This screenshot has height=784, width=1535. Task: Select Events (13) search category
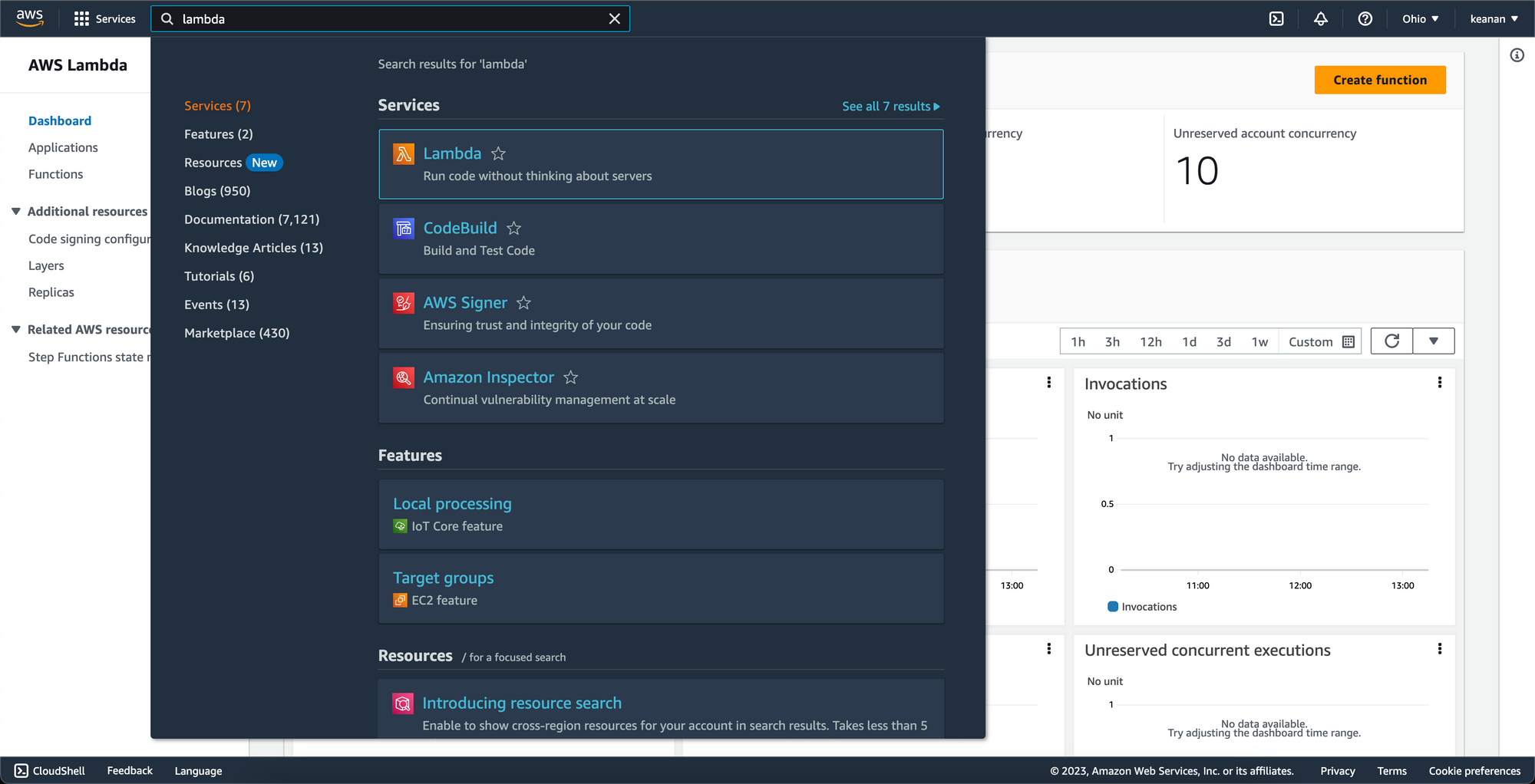(x=216, y=305)
